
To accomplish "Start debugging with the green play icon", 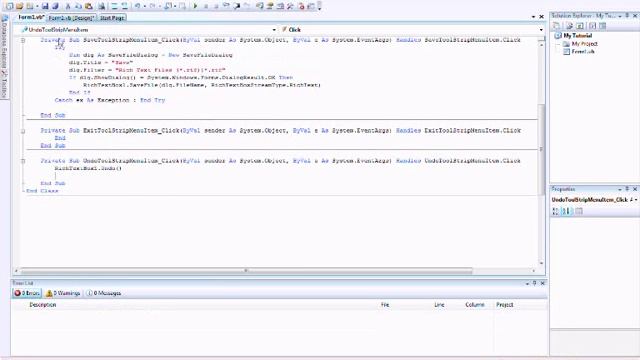I will coord(195,6).
